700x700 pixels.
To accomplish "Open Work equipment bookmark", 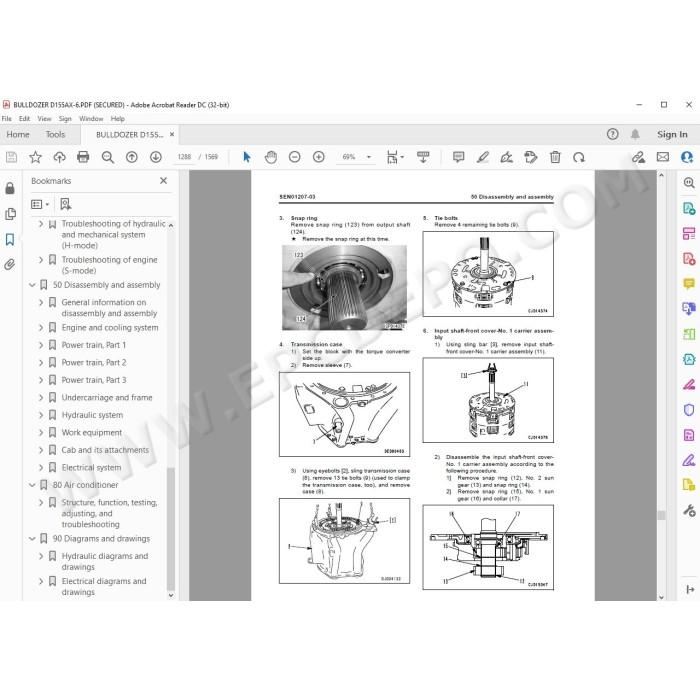I will tap(92, 433).
